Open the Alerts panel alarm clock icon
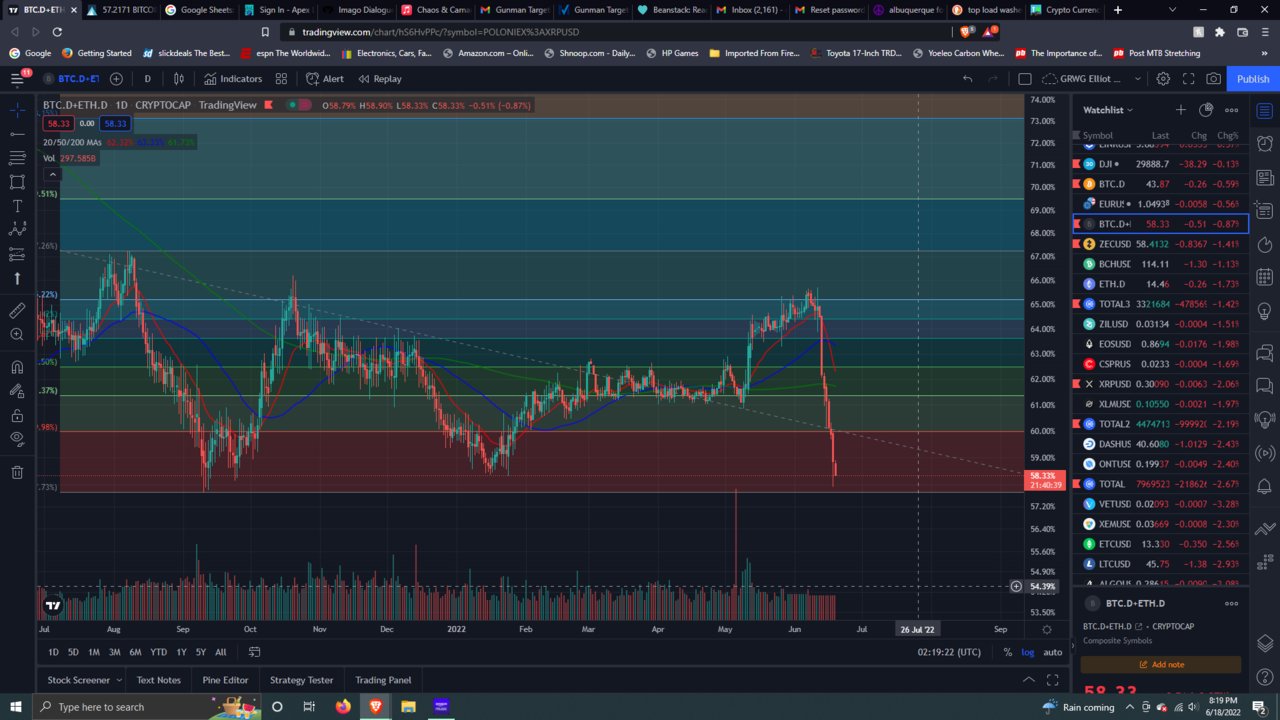The height and width of the screenshot is (720, 1280). pos(1265,143)
